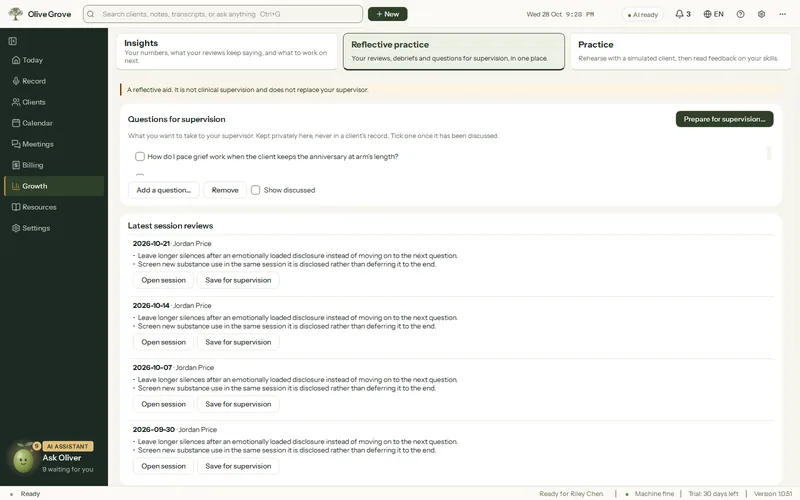Tick the grief work pacing question
This screenshot has height=500, width=800.
140,157
